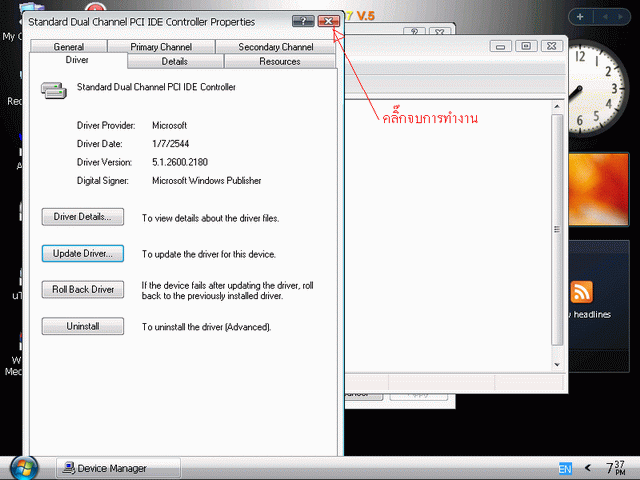Click the sidebar previous arrow
The image size is (640, 480).
(605, 17)
